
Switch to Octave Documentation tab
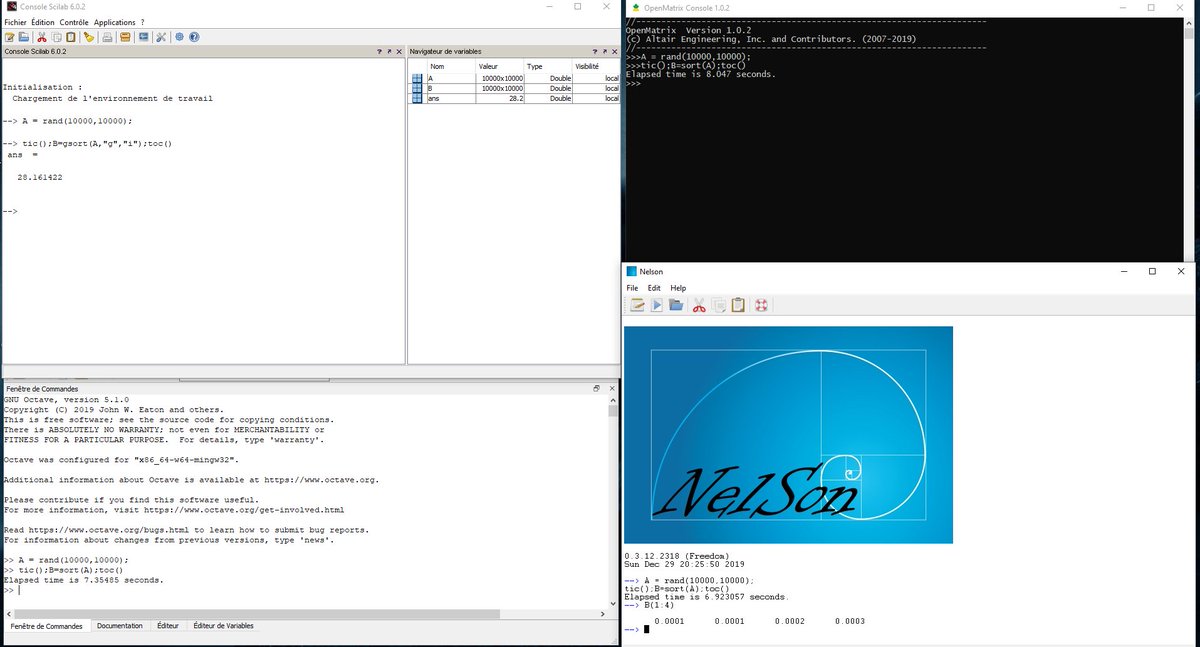[x=120, y=626]
